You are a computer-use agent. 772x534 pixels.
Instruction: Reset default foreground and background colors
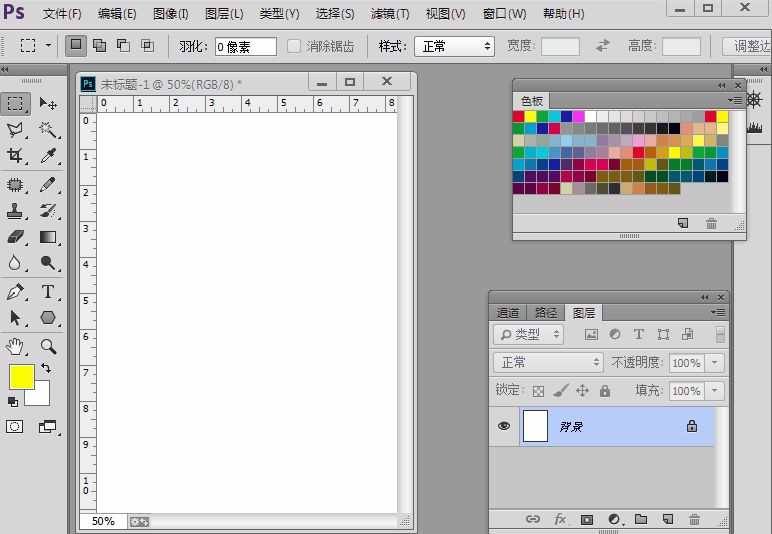(x=13, y=402)
